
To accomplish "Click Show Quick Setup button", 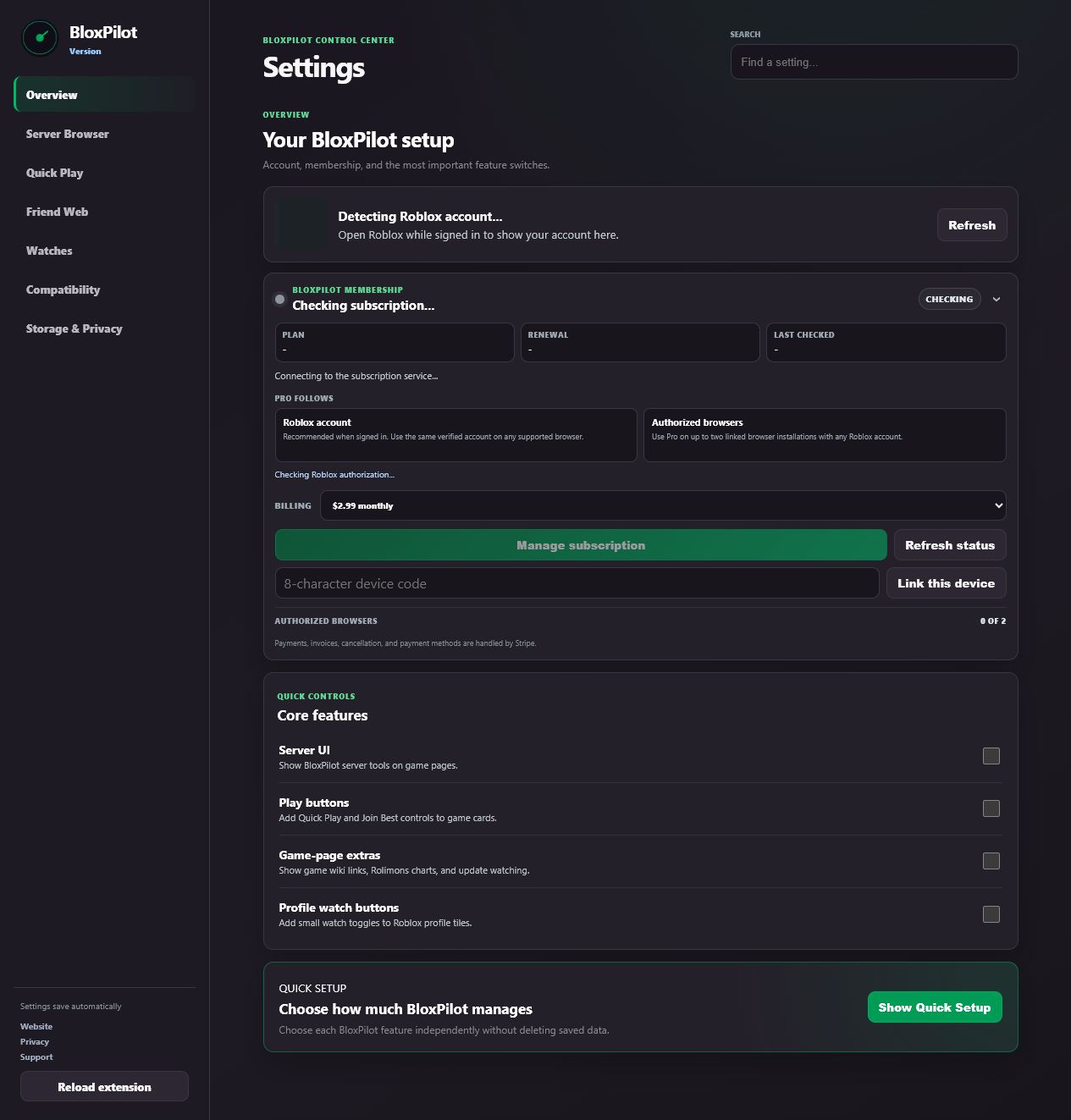I will 935,1007.
